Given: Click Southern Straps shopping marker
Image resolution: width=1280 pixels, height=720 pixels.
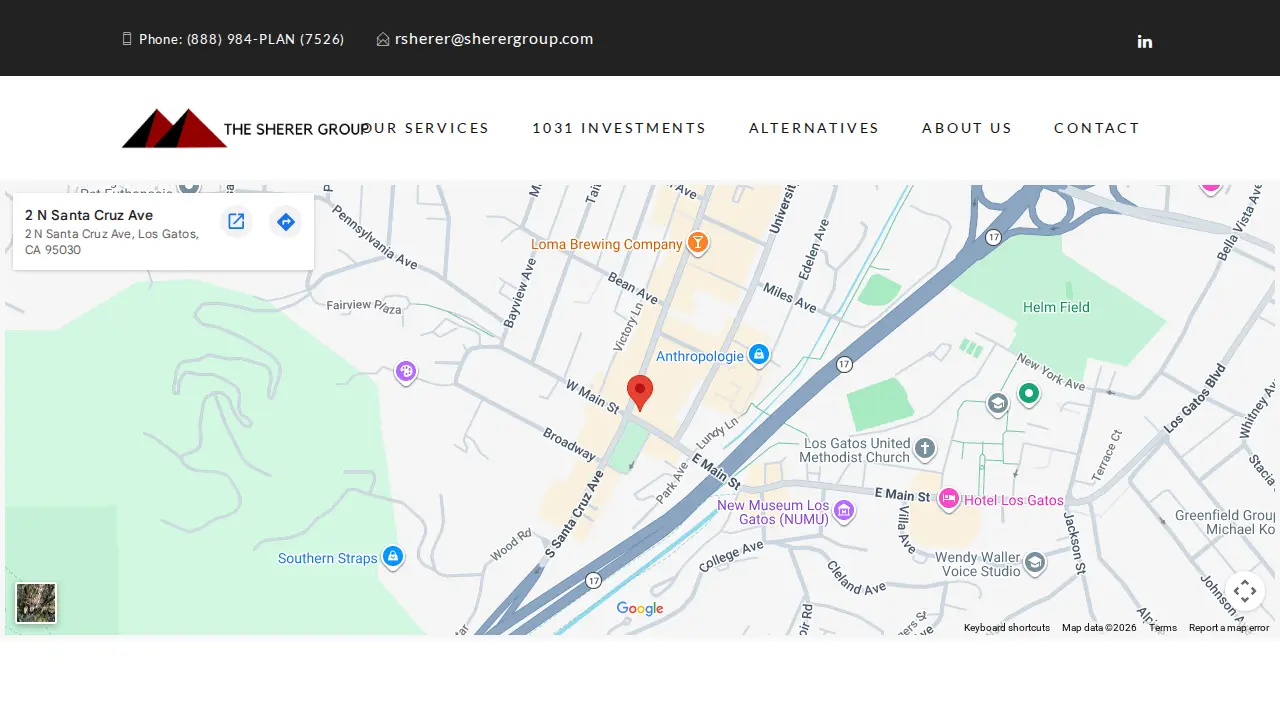Looking at the screenshot, I should pyautogui.click(x=393, y=557).
